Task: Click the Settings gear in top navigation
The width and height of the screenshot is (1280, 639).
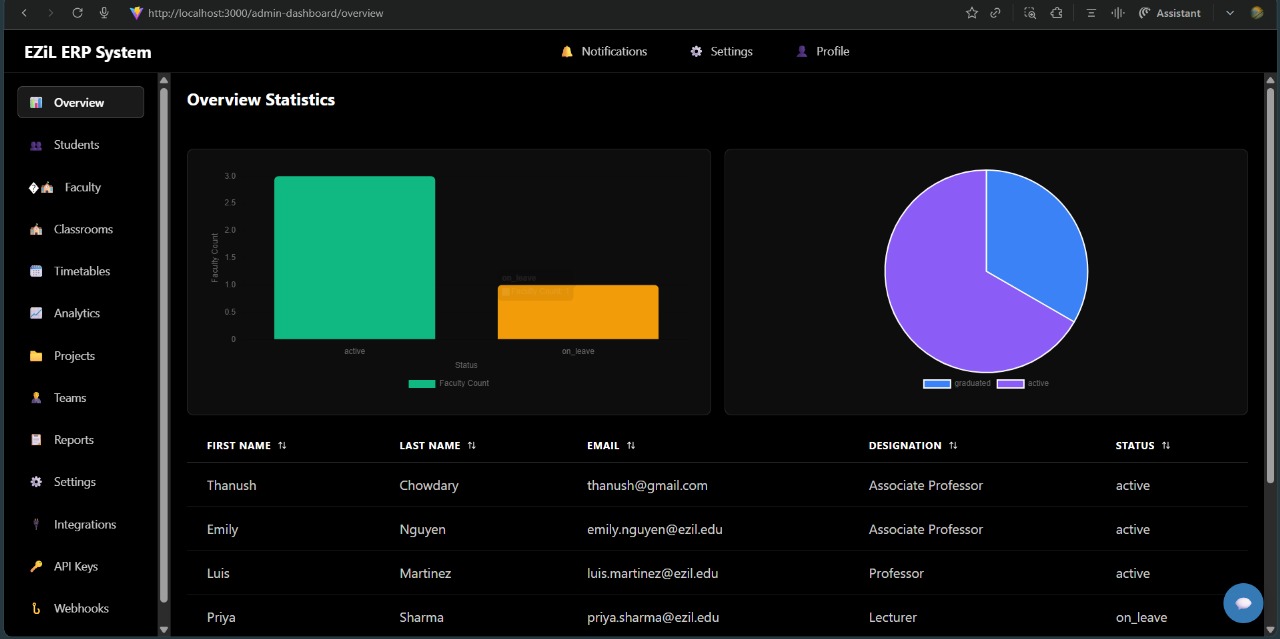Action: click(x=721, y=51)
